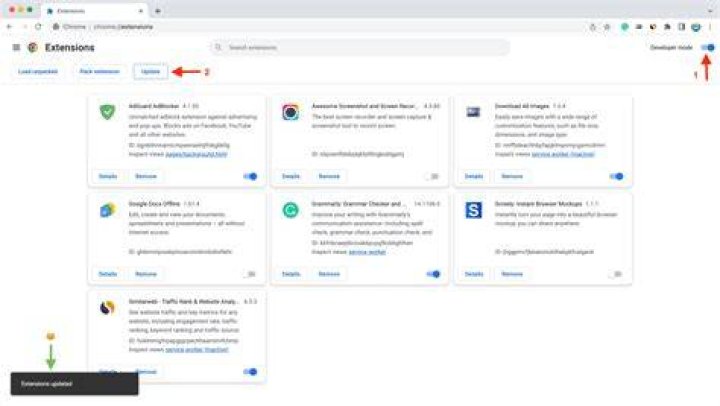Open the Extensions hamburger main menu
This screenshot has width=720, height=406.
click(x=16, y=47)
